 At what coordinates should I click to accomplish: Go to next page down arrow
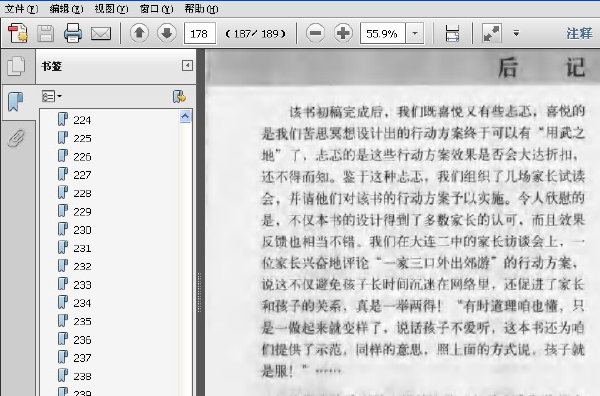[167, 33]
